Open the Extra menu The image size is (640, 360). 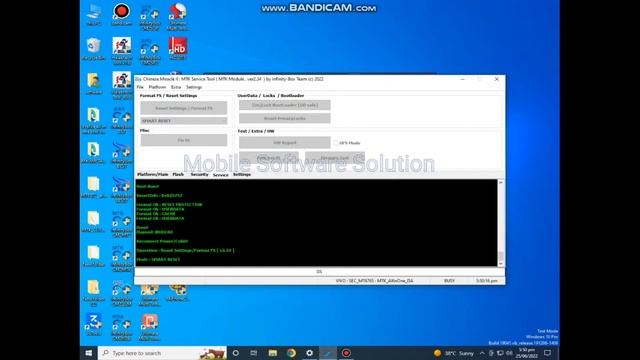176,87
